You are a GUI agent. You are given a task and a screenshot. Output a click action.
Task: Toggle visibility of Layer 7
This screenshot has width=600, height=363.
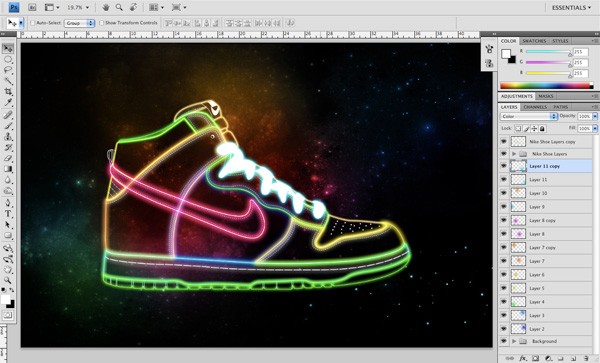click(504, 261)
